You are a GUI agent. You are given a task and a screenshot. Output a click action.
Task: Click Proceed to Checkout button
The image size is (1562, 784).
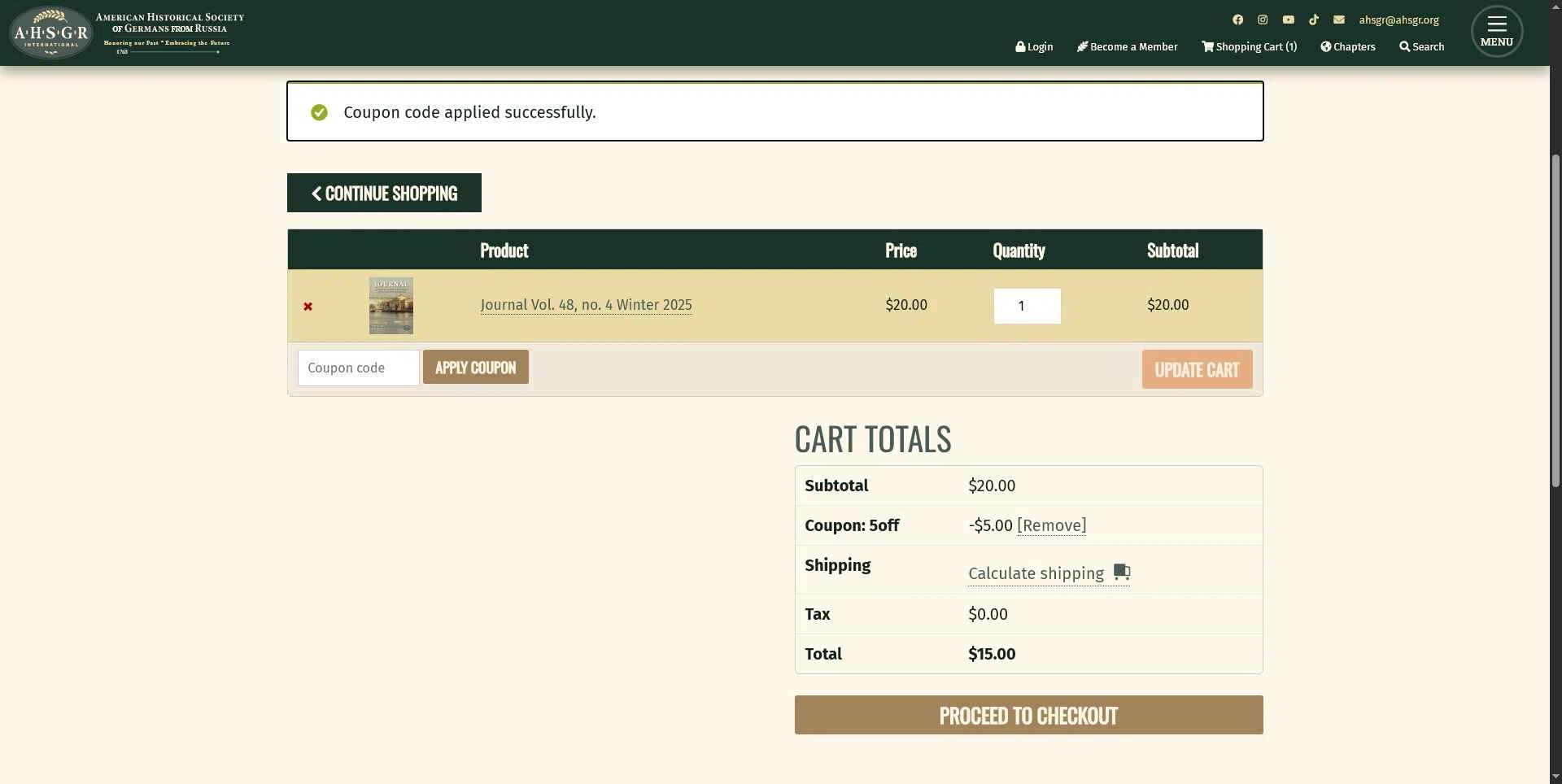coord(1028,715)
